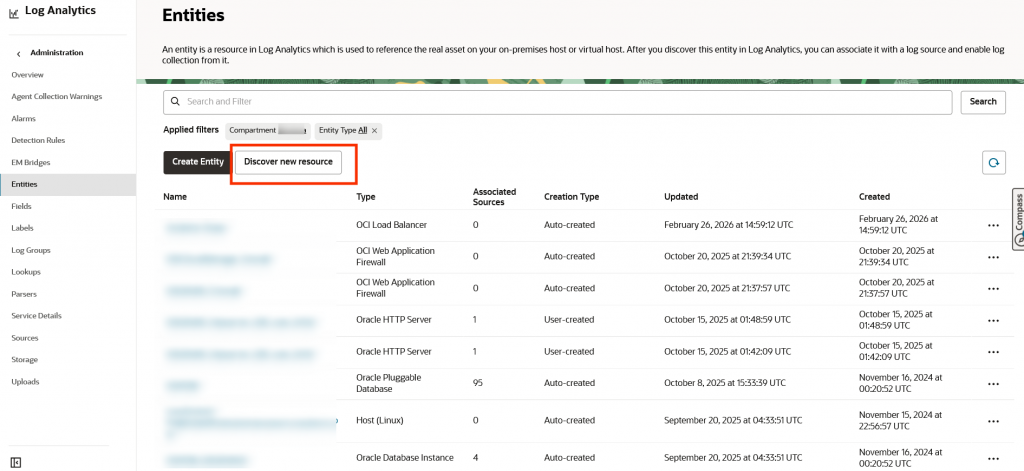This screenshot has height=471, width=1024.
Task: Open the entity name link for Load Balancer
Action: (x=197, y=227)
